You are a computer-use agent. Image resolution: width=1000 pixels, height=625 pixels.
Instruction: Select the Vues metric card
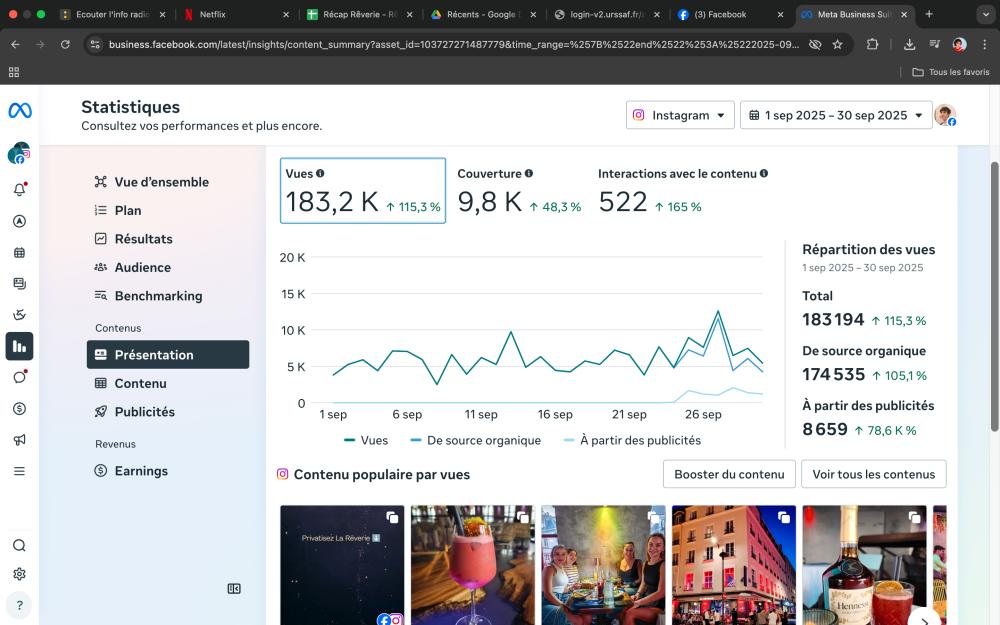click(362, 190)
